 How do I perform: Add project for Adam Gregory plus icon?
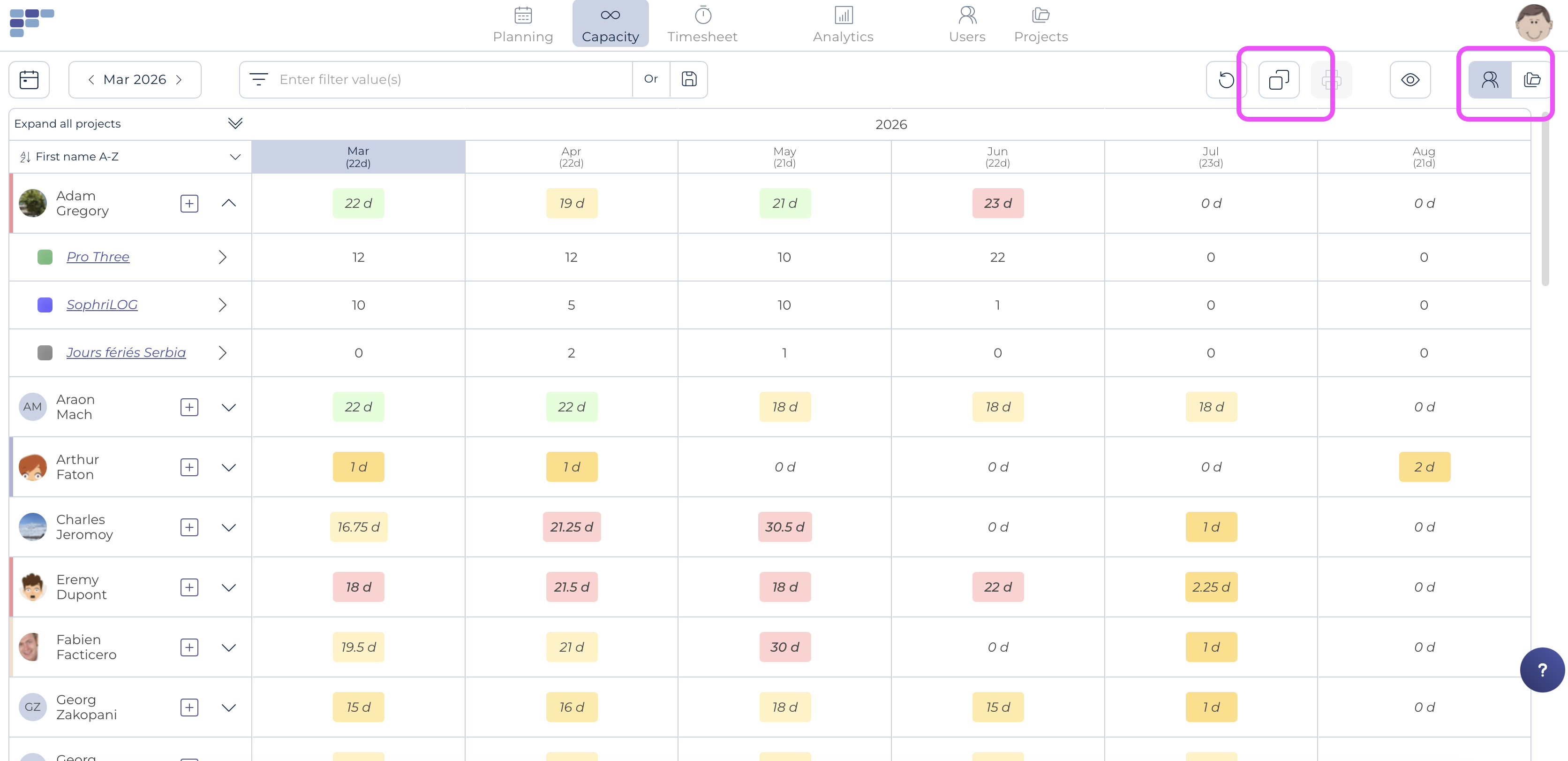[189, 204]
